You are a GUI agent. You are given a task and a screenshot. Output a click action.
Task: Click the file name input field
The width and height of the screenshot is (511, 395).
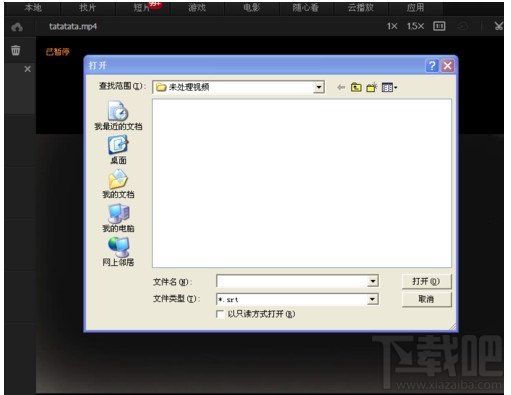(x=292, y=281)
